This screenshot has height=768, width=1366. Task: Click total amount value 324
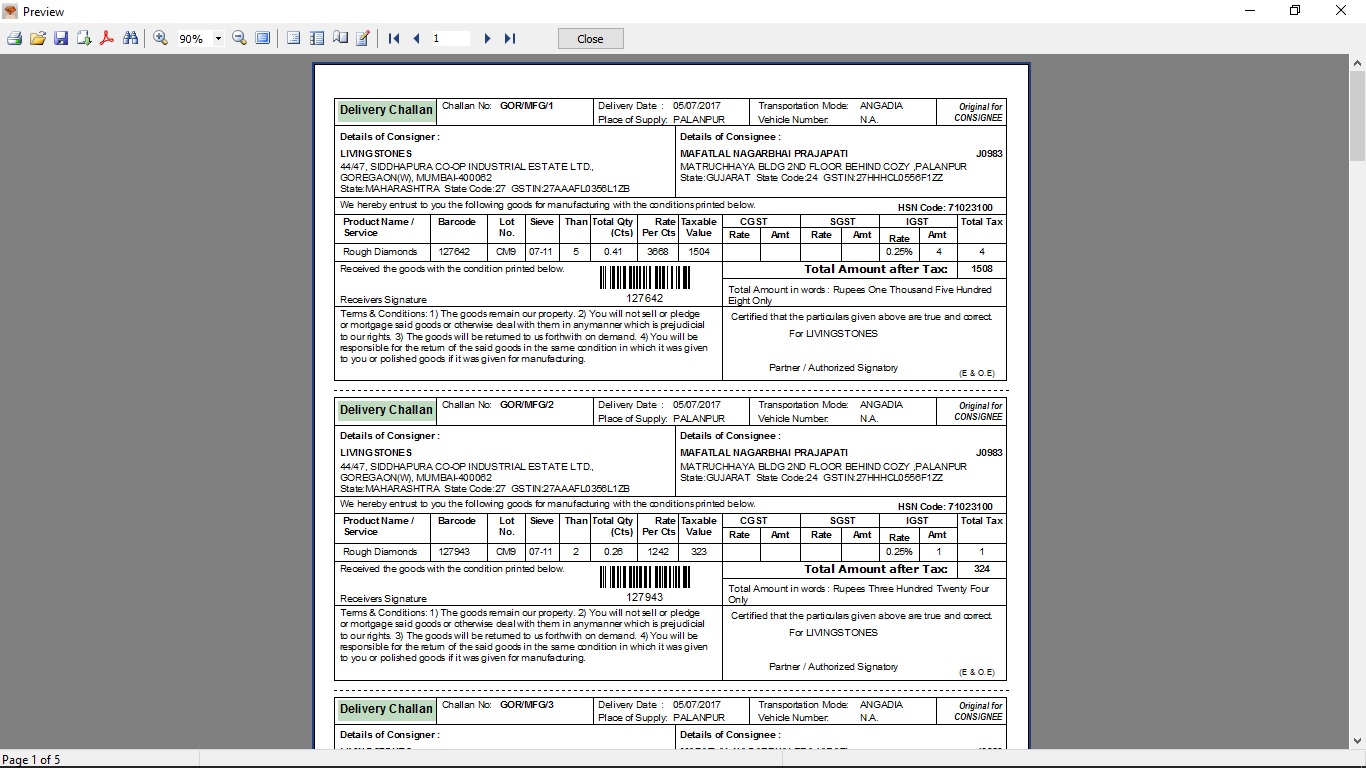pos(982,569)
